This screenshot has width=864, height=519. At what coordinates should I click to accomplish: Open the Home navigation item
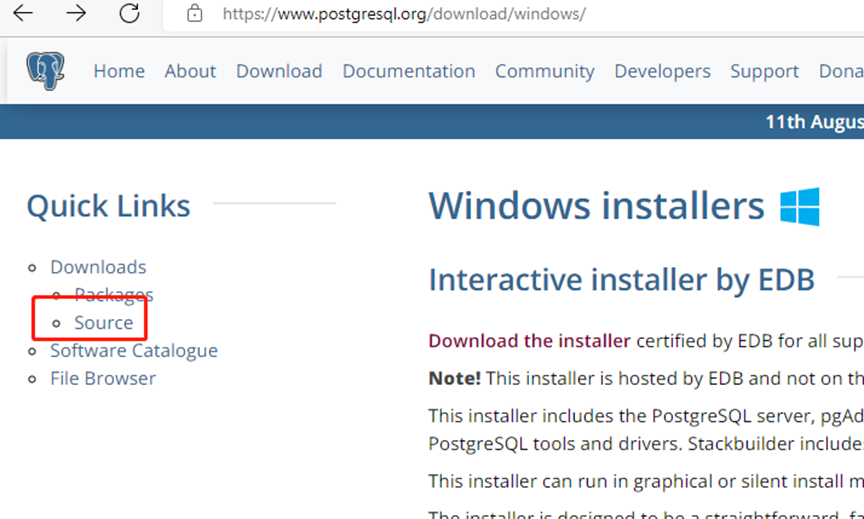tap(119, 71)
